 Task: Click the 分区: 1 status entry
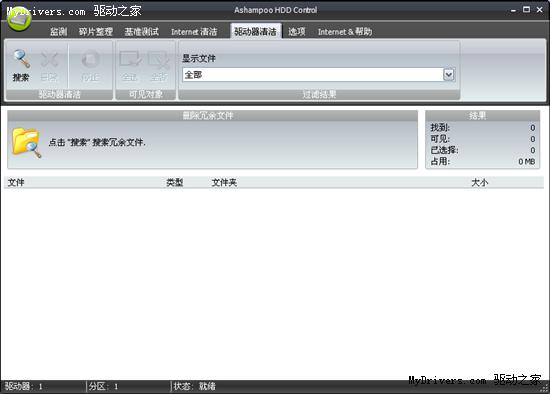tap(103, 386)
